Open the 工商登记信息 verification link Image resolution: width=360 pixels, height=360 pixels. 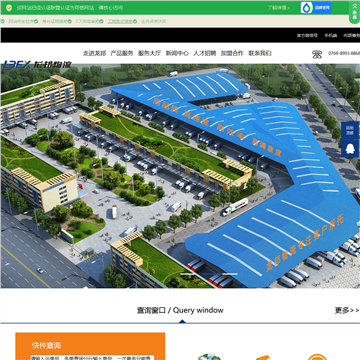[x=120, y=21]
